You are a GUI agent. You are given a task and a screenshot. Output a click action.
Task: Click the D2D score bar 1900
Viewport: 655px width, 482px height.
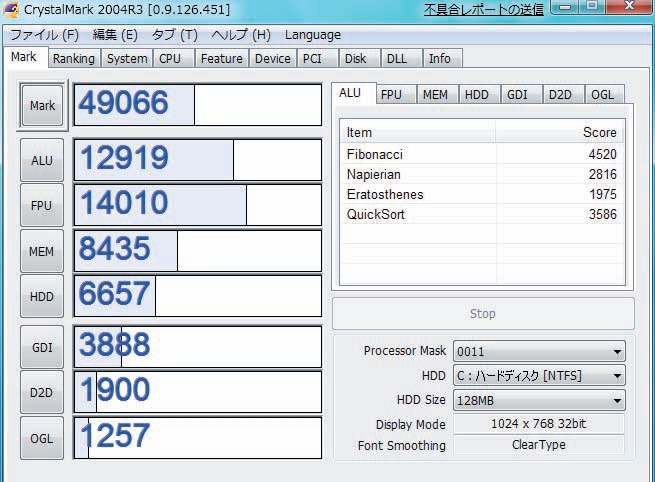point(198,393)
